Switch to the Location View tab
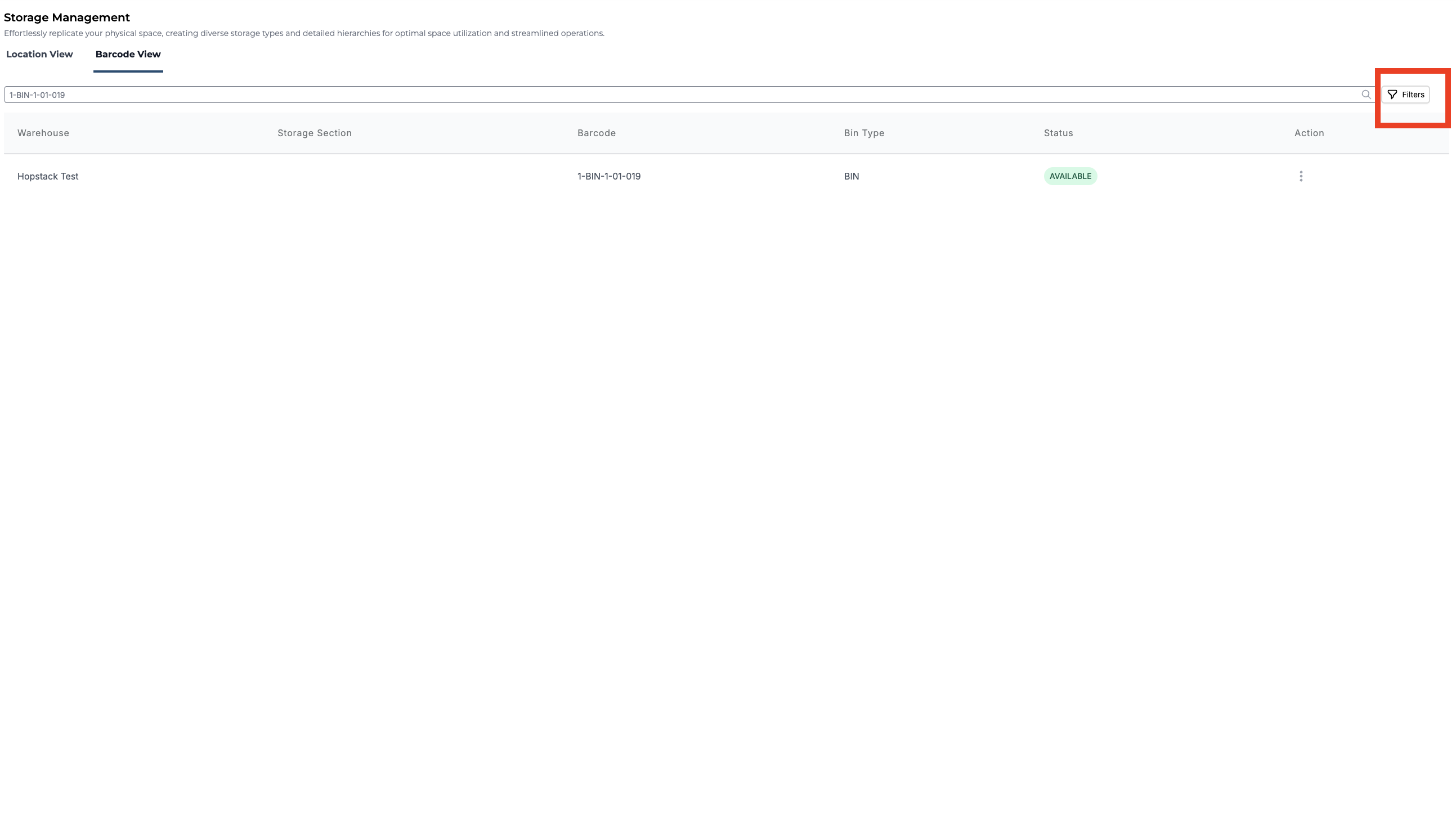Image resolution: width=1456 pixels, height=838 pixels. point(40,54)
